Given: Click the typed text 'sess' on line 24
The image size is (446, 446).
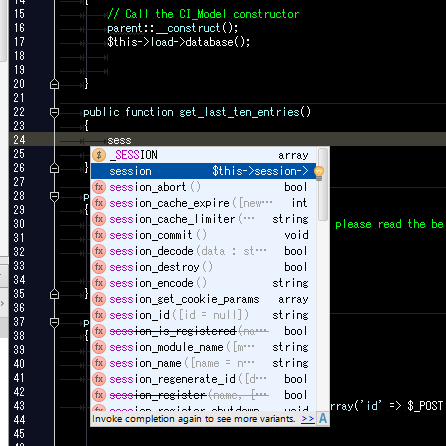Looking at the screenshot, I should pyautogui.click(x=119, y=141).
